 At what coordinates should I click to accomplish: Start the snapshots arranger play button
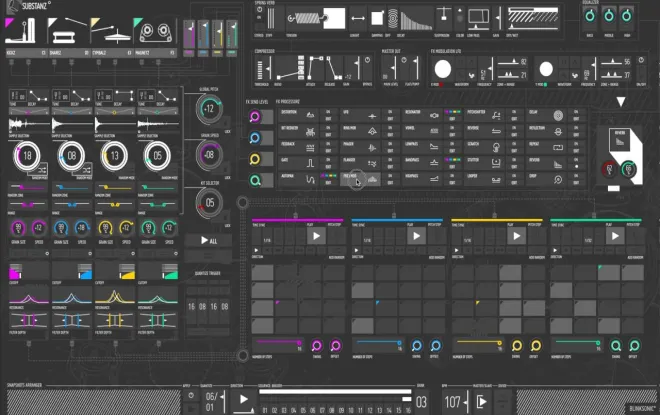pos(243,399)
